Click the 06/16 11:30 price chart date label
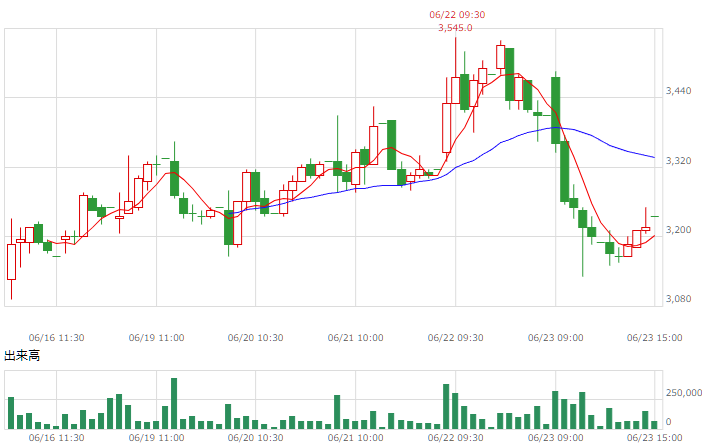Viewport: 702px width, 447px height. (x=56, y=338)
